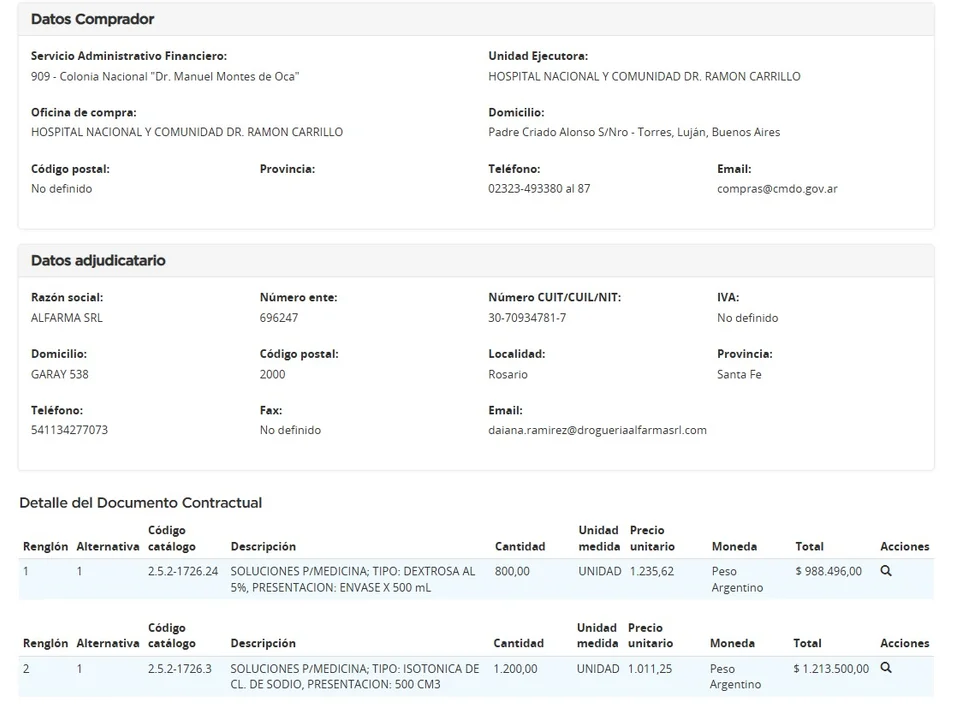The image size is (974, 720).
Task: Select Oficina de compra hospital name value
Action: 186,132
